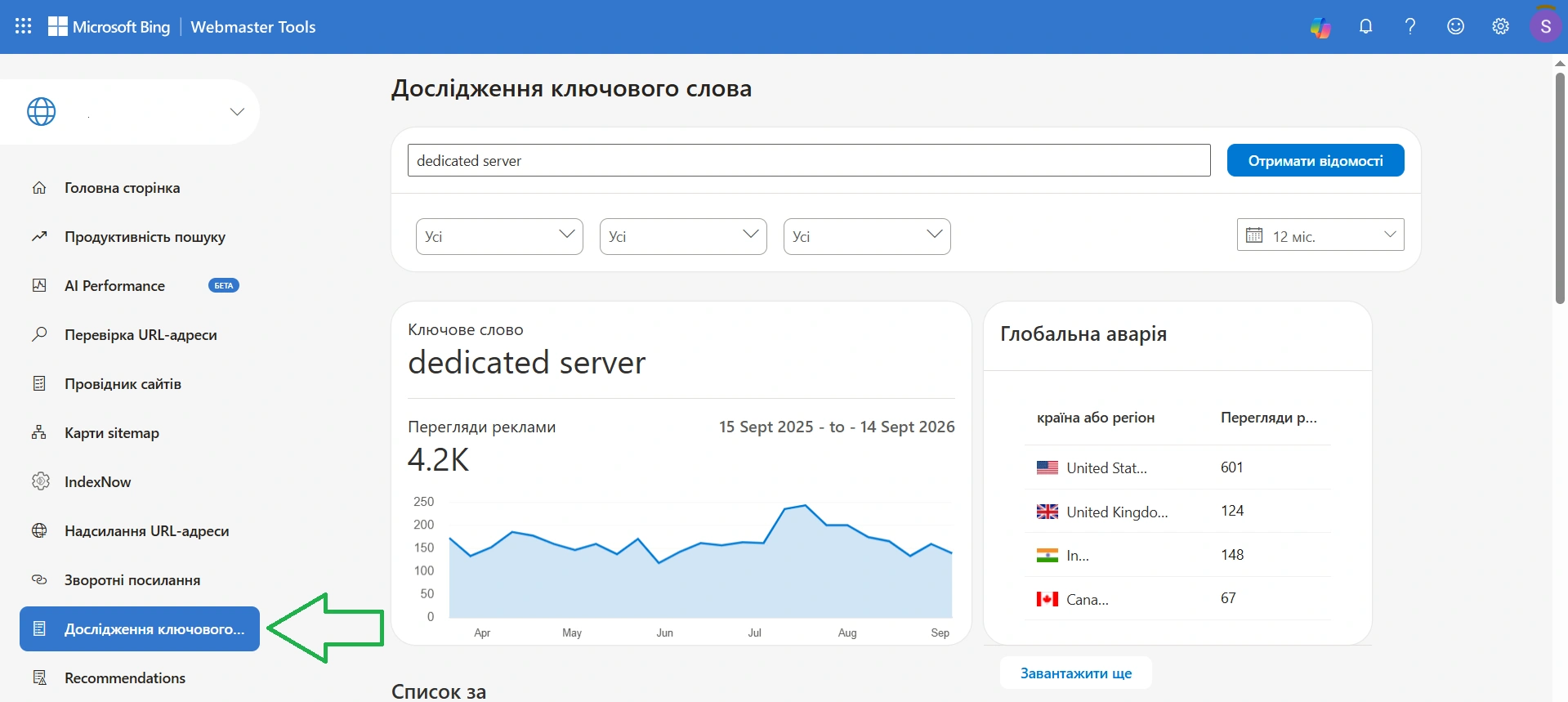
Task: Open help question mark icon
Action: coord(1410,26)
